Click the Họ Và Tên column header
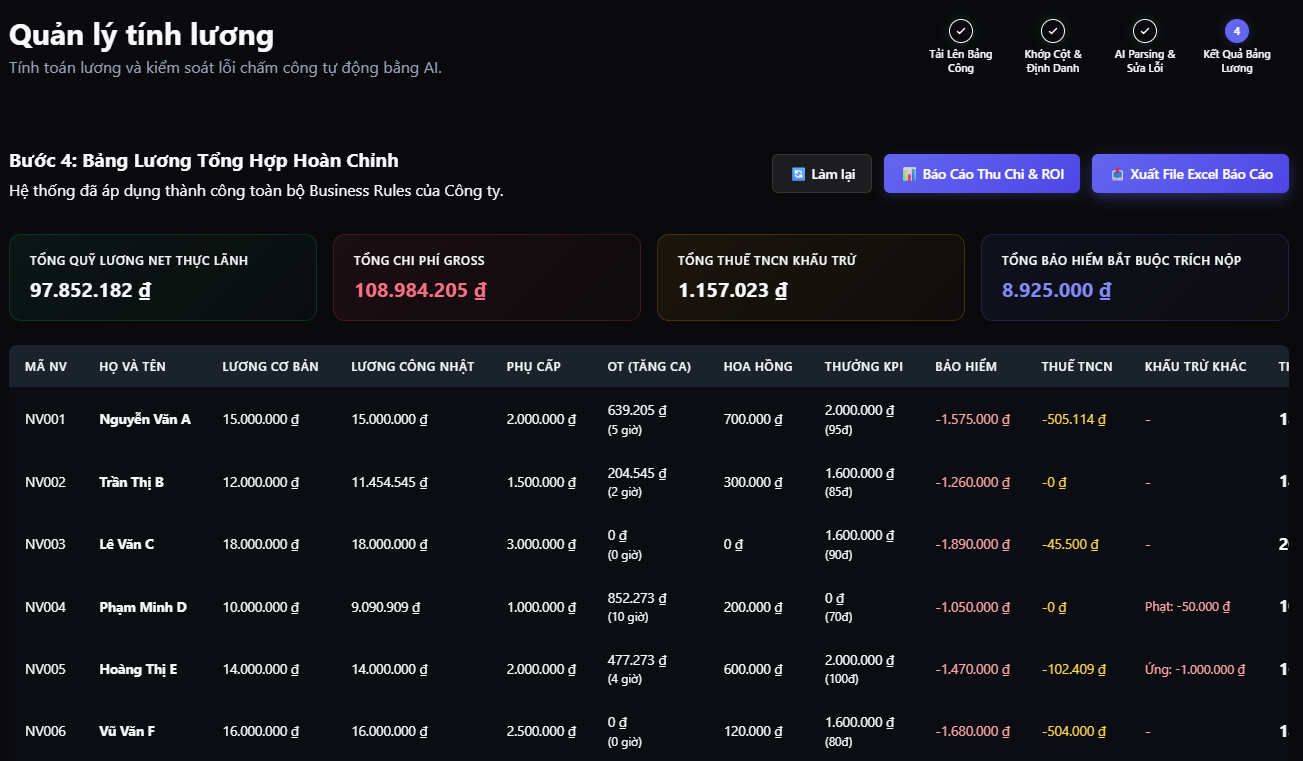 133,367
